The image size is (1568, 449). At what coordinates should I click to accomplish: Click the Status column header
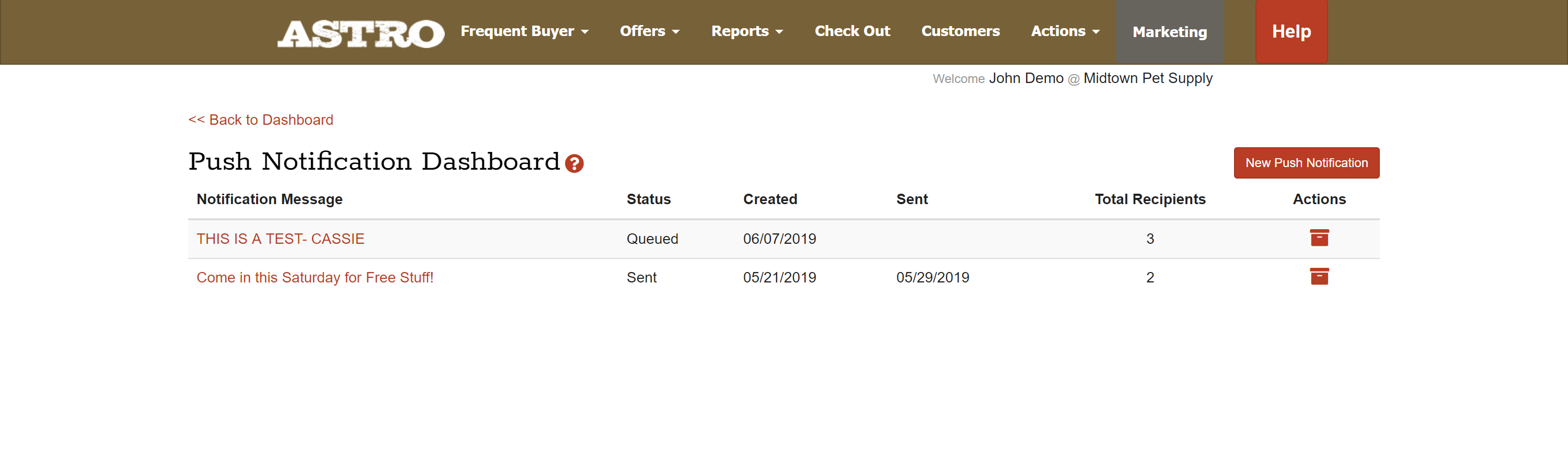coord(648,199)
